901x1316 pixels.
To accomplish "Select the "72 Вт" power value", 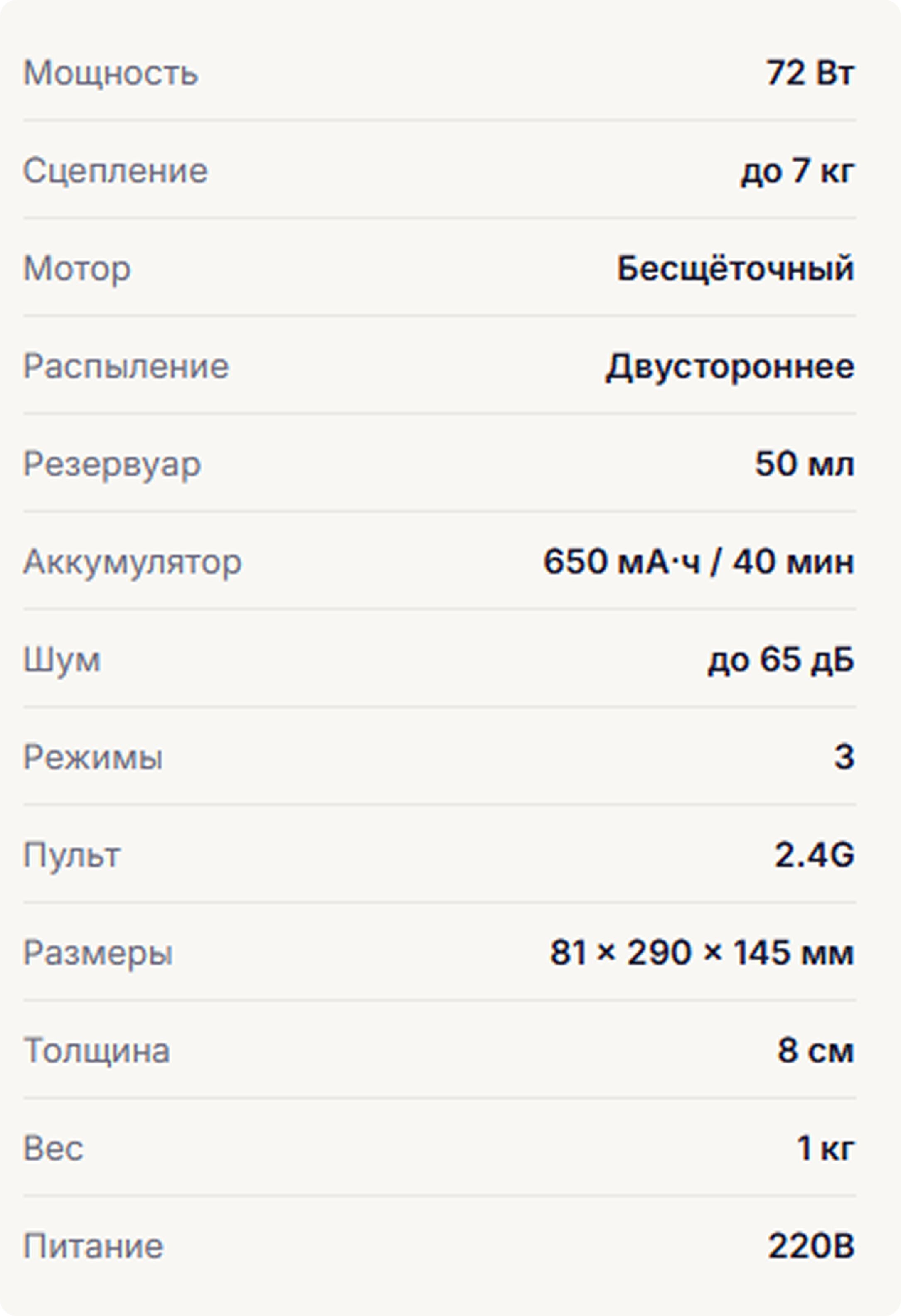I will tap(810, 73).
